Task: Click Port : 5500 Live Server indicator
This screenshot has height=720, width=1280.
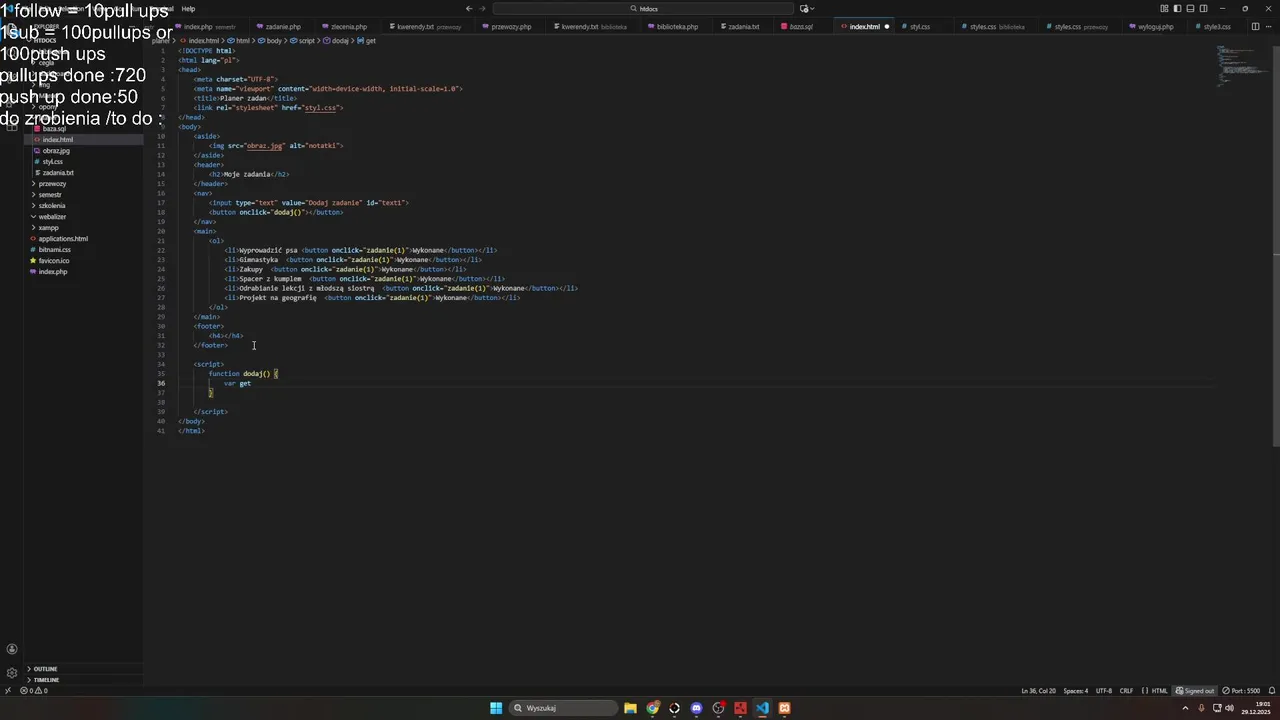Action: [x=1241, y=690]
